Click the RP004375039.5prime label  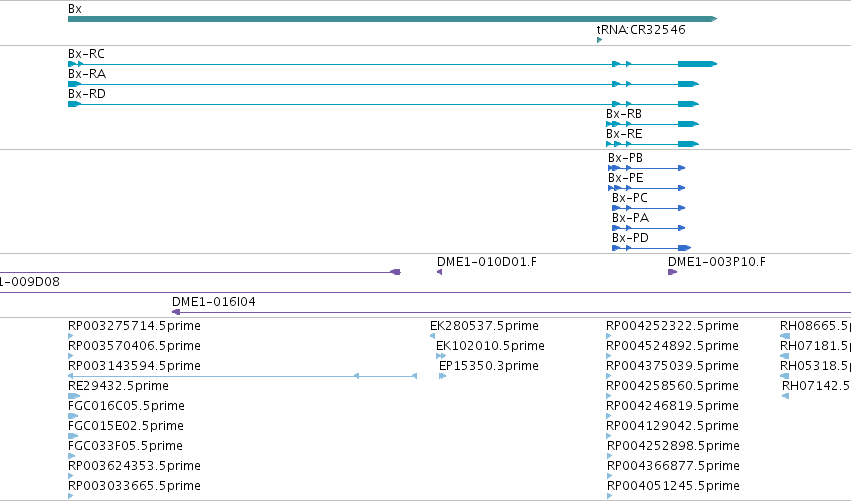point(672,366)
